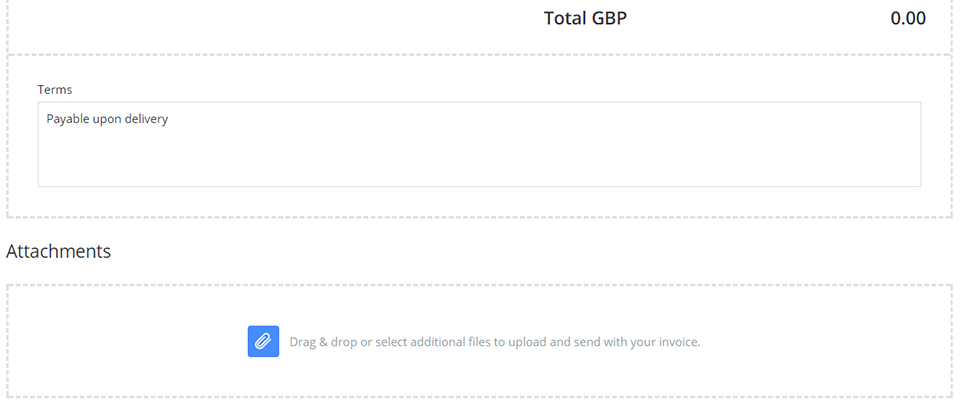Click 'send with your' in upload hint
960x410 pixels.
tap(616, 343)
